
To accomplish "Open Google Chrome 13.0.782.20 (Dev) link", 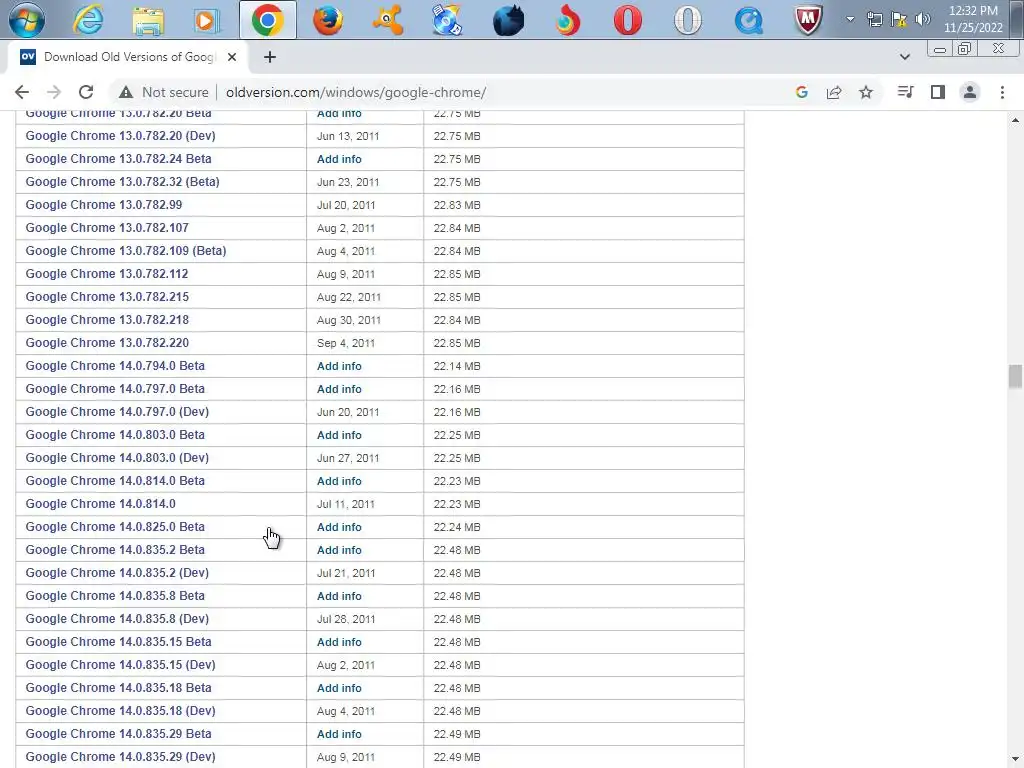I will (x=120, y=136).
